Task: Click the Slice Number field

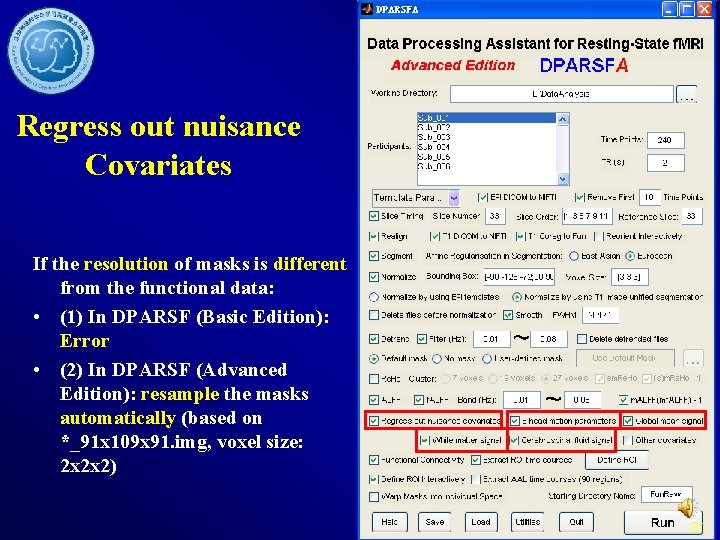Action: click(x=495, y=216)
